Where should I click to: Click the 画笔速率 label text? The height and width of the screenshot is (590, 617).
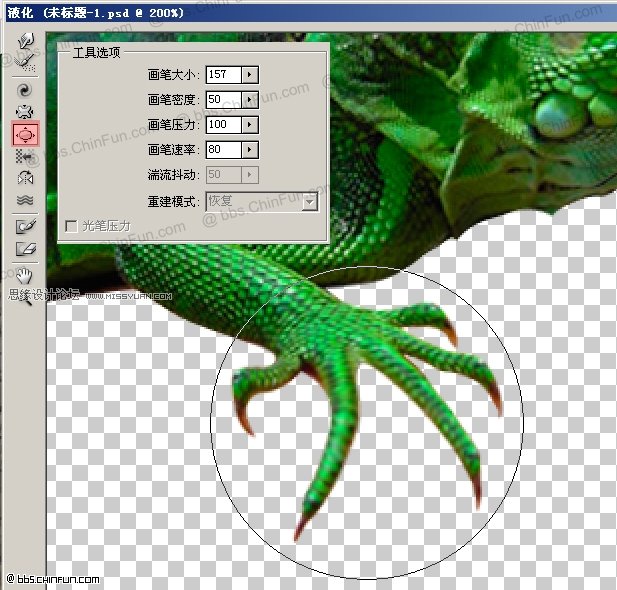(172, 150)
